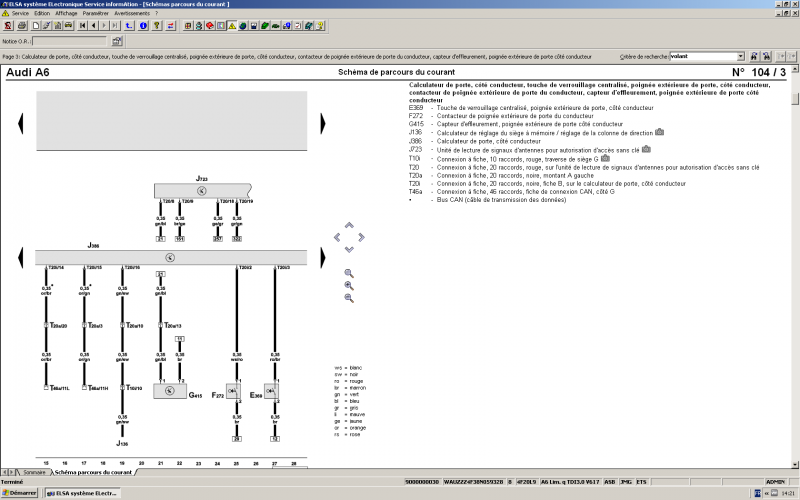This screenshot has width=800, height=500.
Task: Click the Démarrer start button
Action: (x=19, y=493)
